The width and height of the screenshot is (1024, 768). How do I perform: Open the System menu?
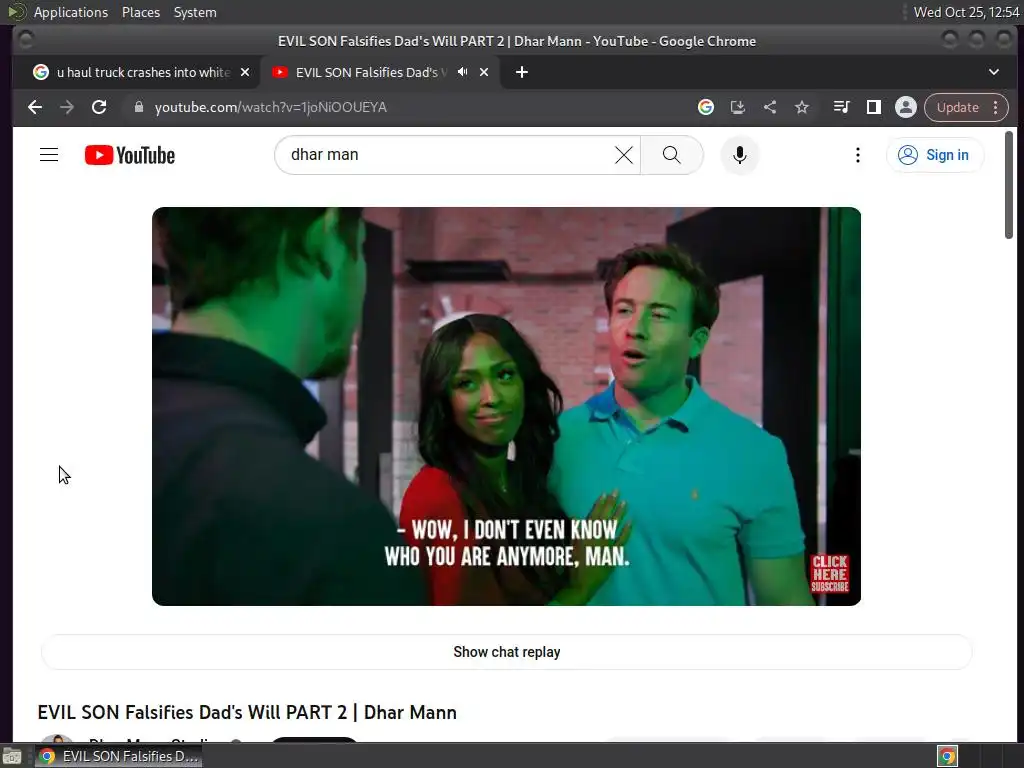(x=195, y=12)
